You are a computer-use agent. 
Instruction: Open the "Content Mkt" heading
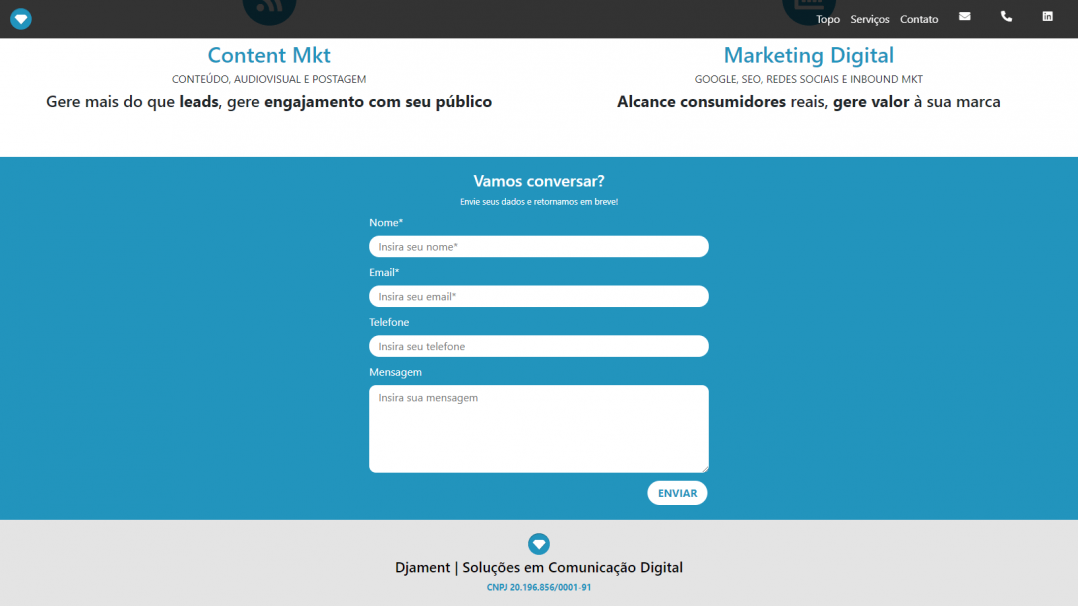tap(268, 55)
